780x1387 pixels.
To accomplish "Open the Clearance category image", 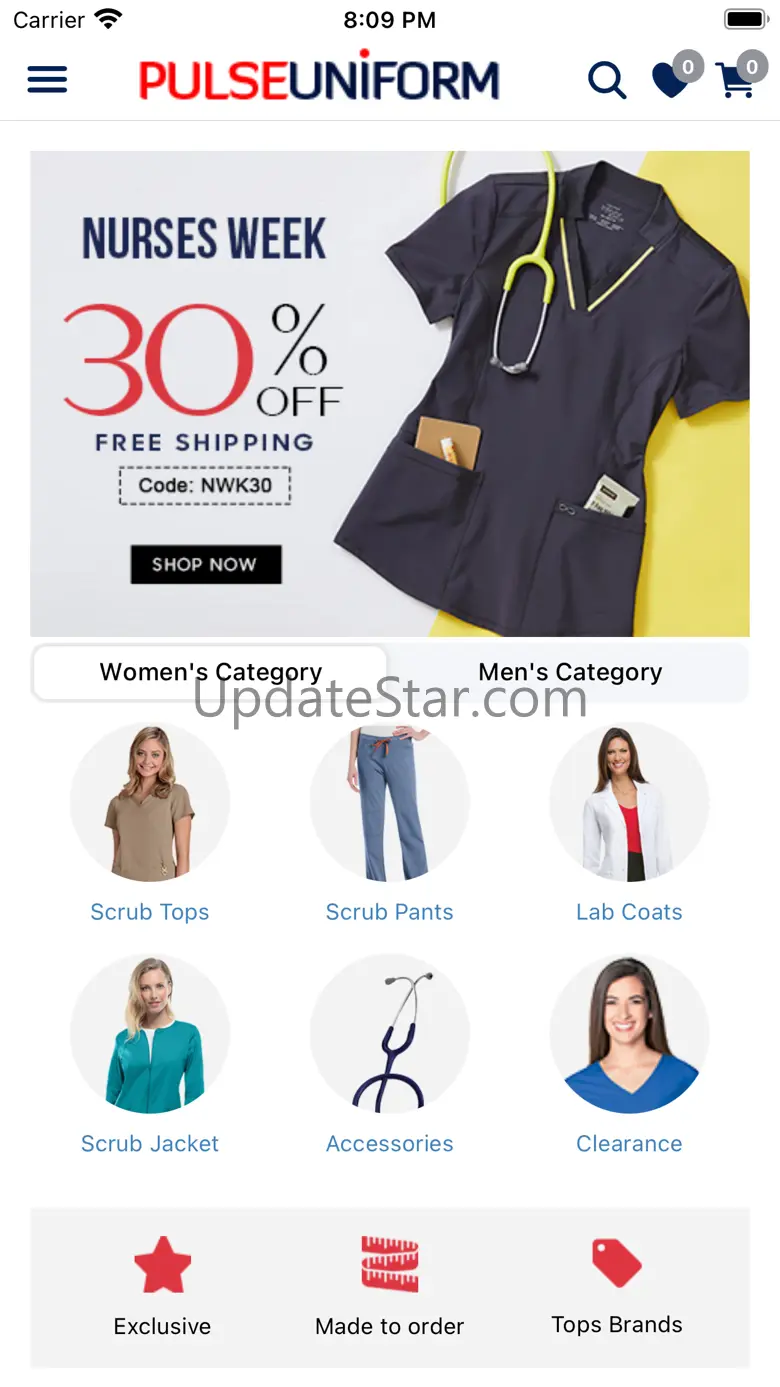I will [629, 1034].
